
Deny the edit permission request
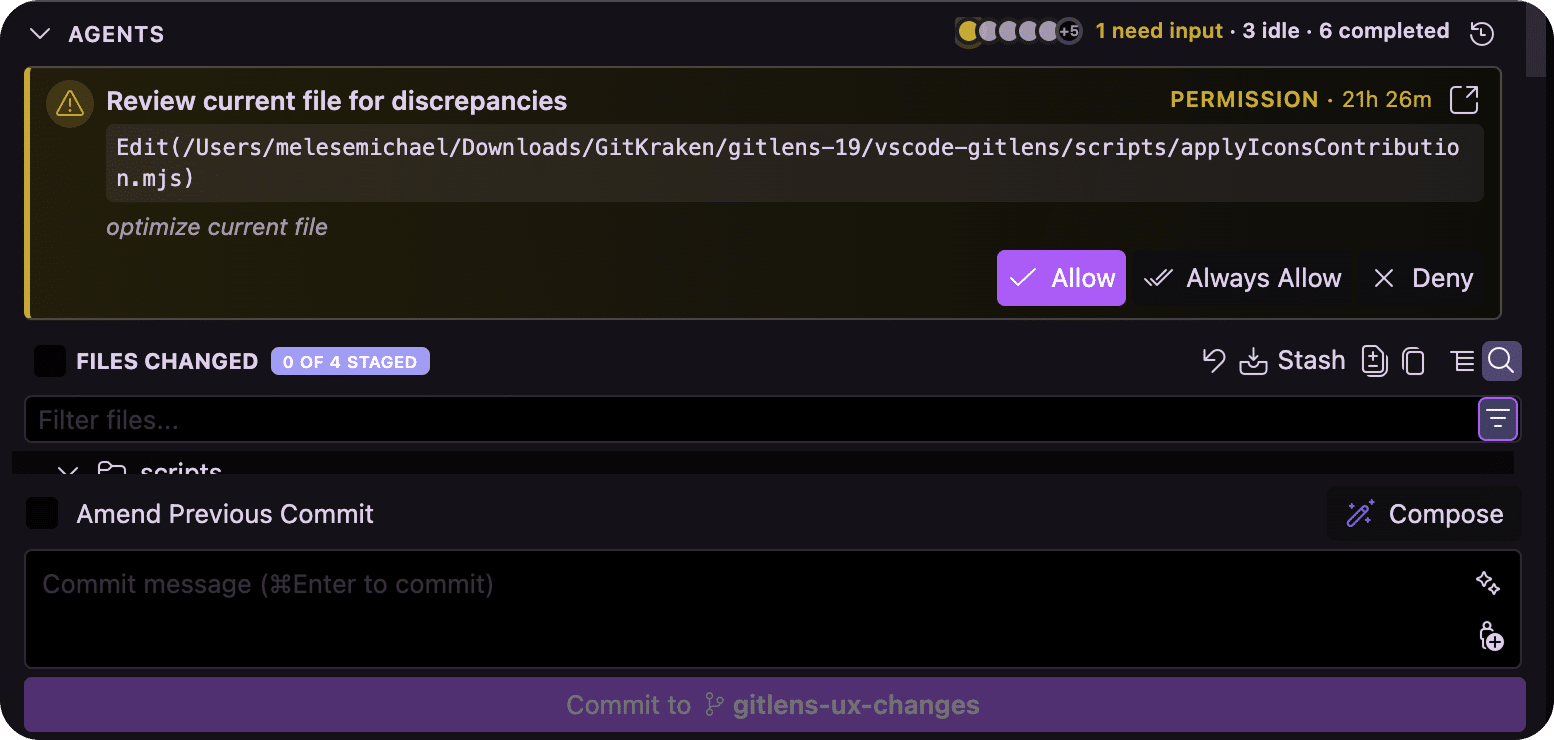point(1423,278)
